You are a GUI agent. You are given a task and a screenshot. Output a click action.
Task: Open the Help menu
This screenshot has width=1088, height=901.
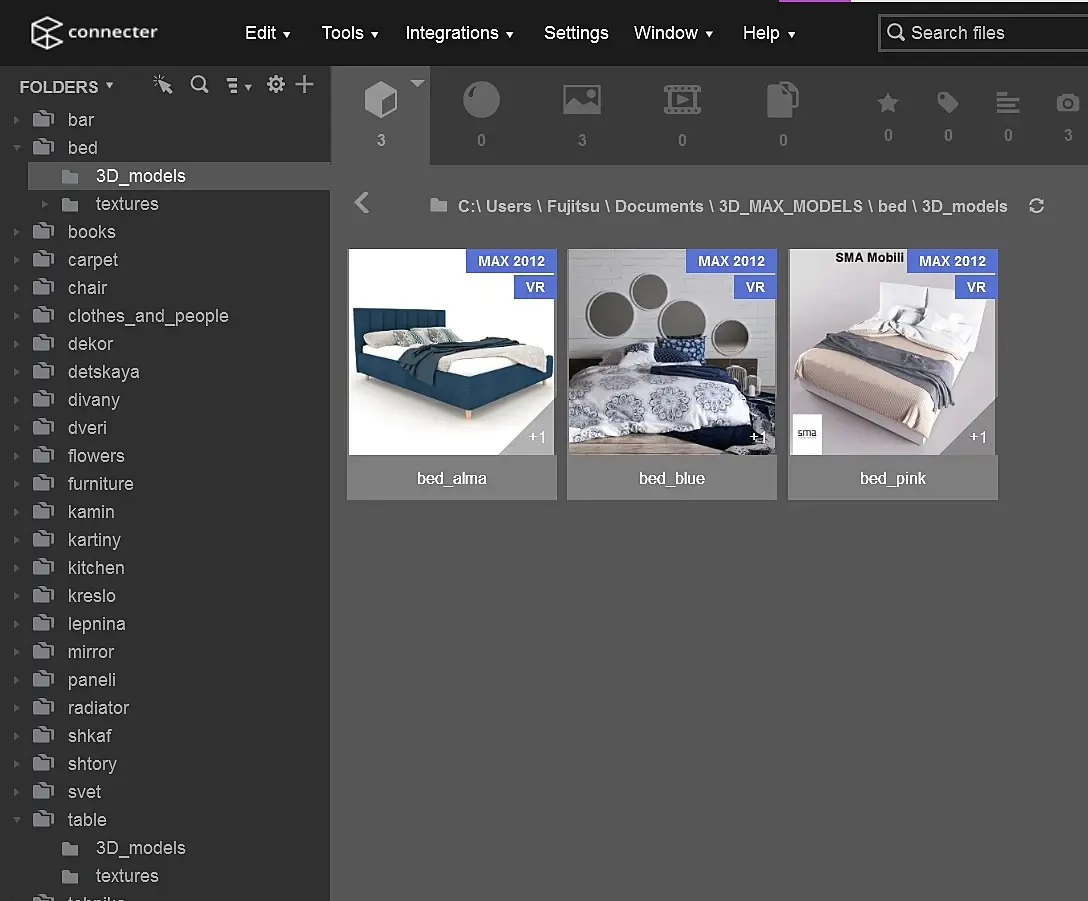pyautogui.click(x=769, y=33)
